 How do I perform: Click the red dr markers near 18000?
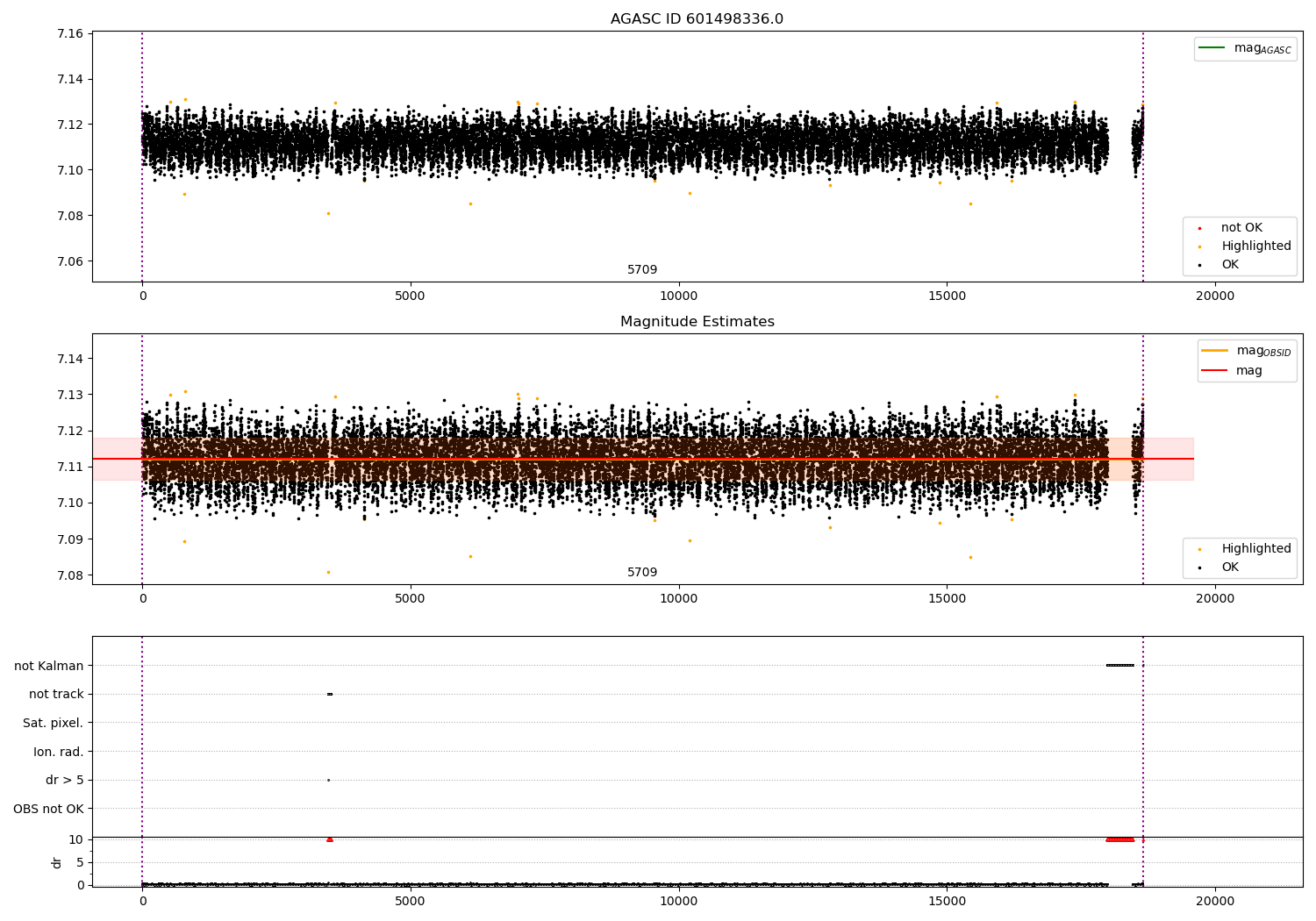coord(1120,839)
